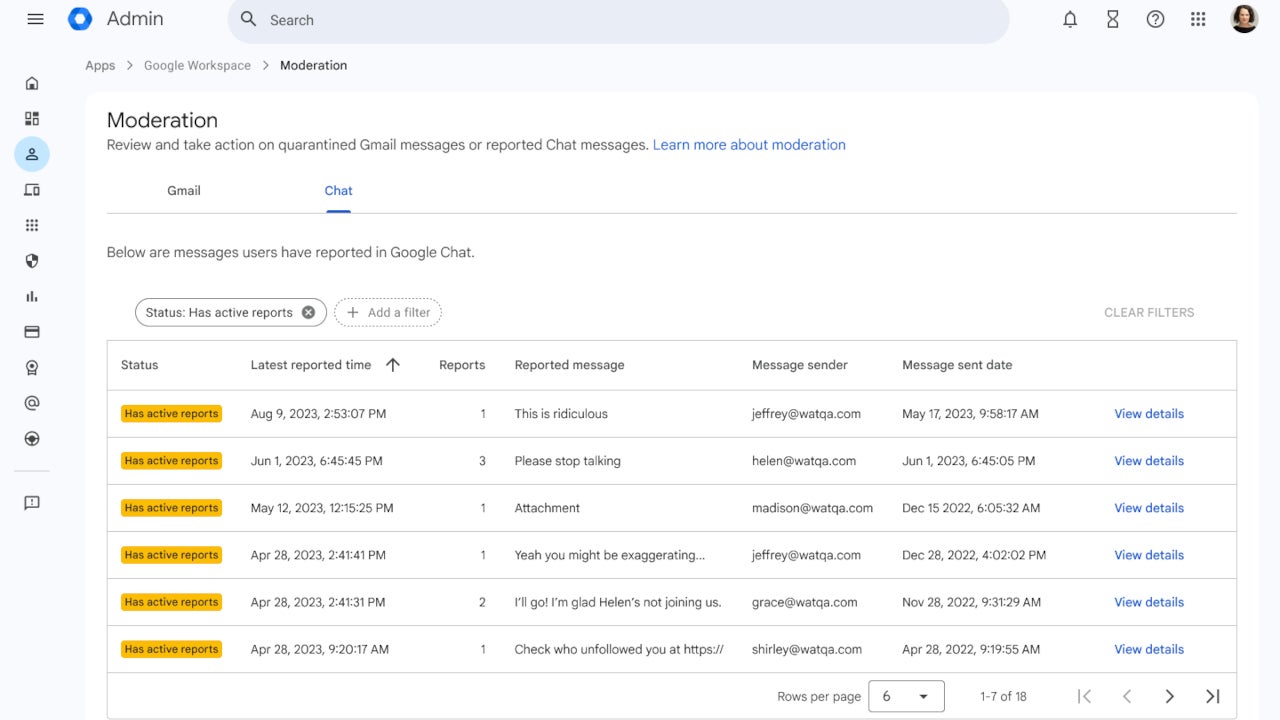
Task: View details for the Attachment message
Action: coord(1149,508)
